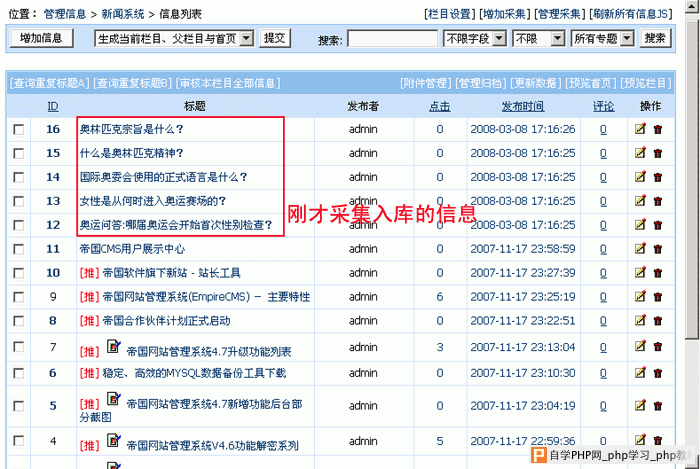Edit the row with ID 11
Image resolution: width=700 pixels, height=469 pixels.
[x=640, y=249]
